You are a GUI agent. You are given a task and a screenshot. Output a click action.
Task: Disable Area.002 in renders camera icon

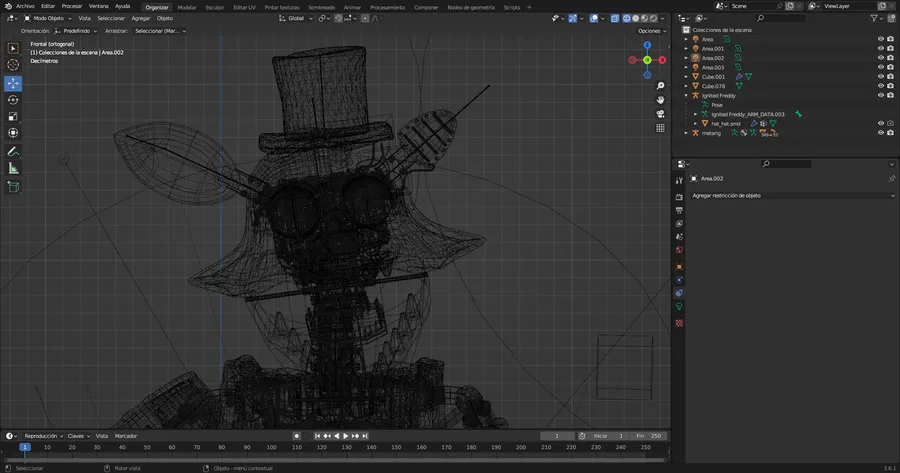(890, 58)
